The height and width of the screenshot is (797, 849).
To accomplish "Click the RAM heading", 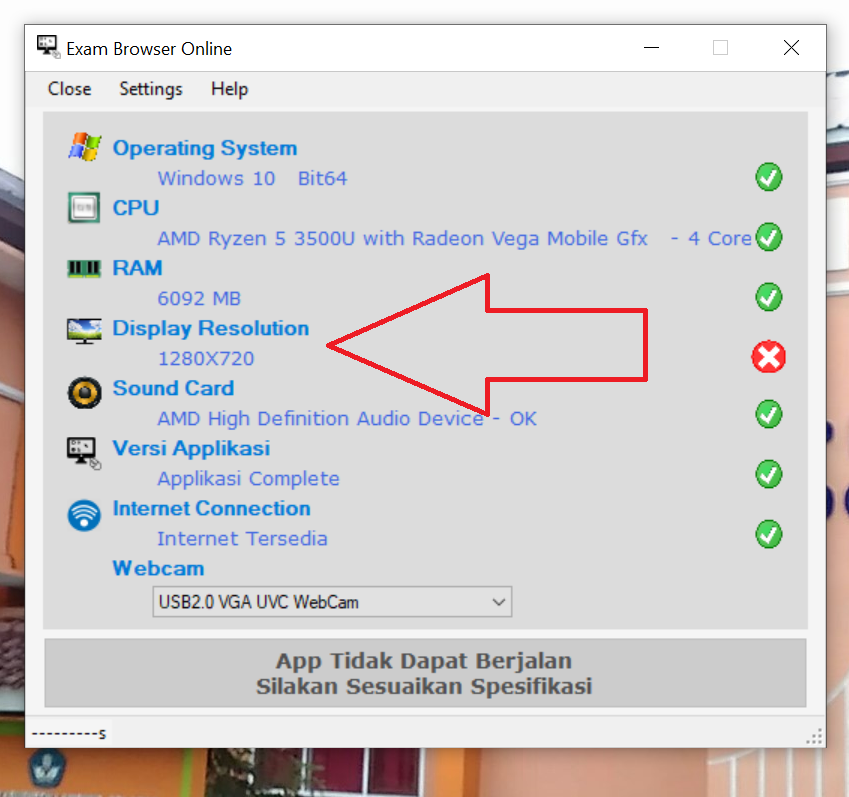I will pyautogui.click(x=138, y=268).
